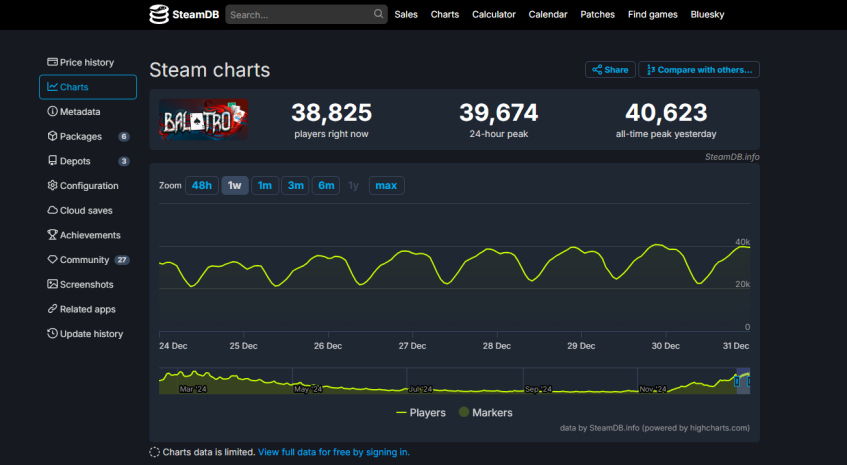
Task: Select the Charts sidebar tab
Action: pyautogui.click(x=88, y=87)
